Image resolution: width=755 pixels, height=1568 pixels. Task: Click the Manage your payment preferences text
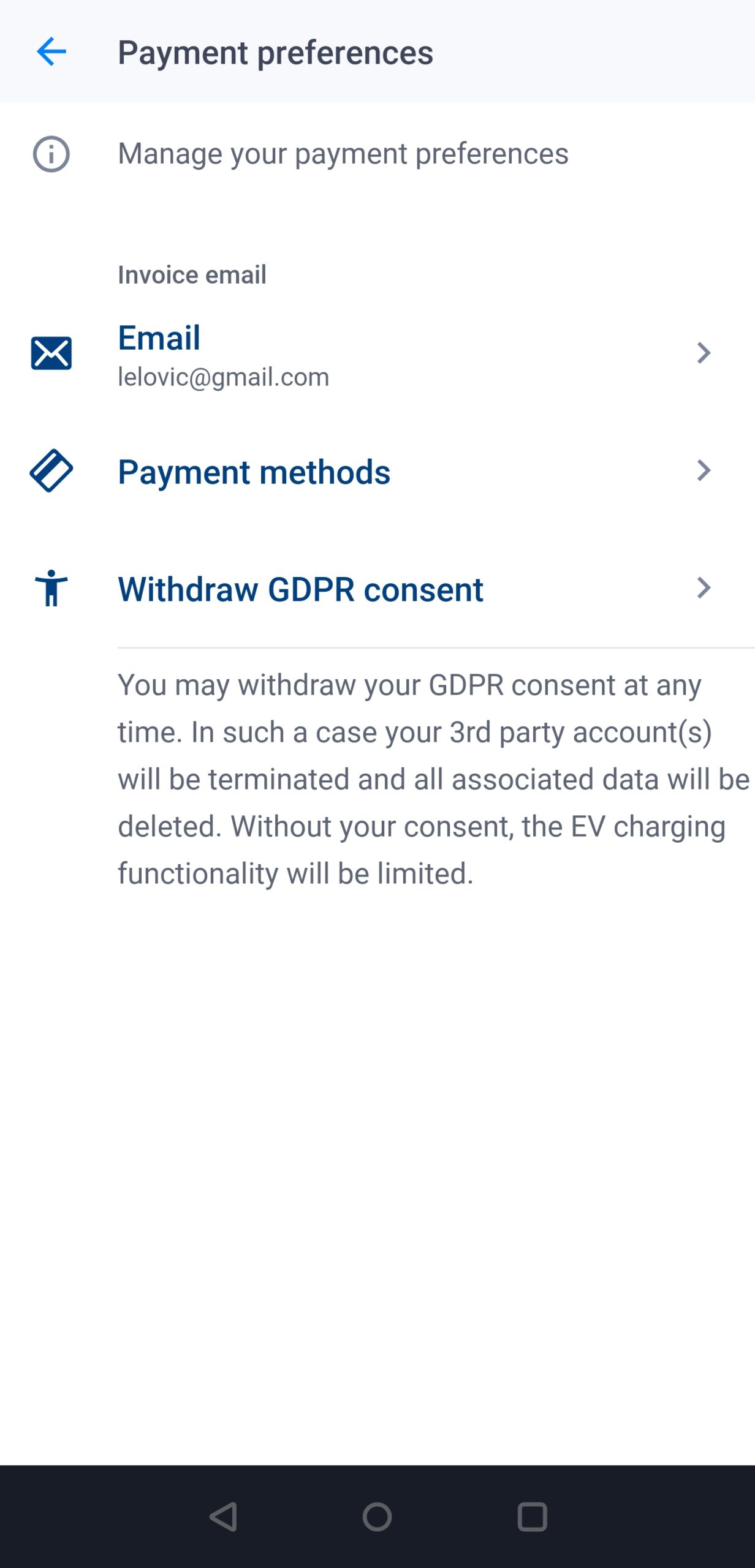[x=343, y=154]
